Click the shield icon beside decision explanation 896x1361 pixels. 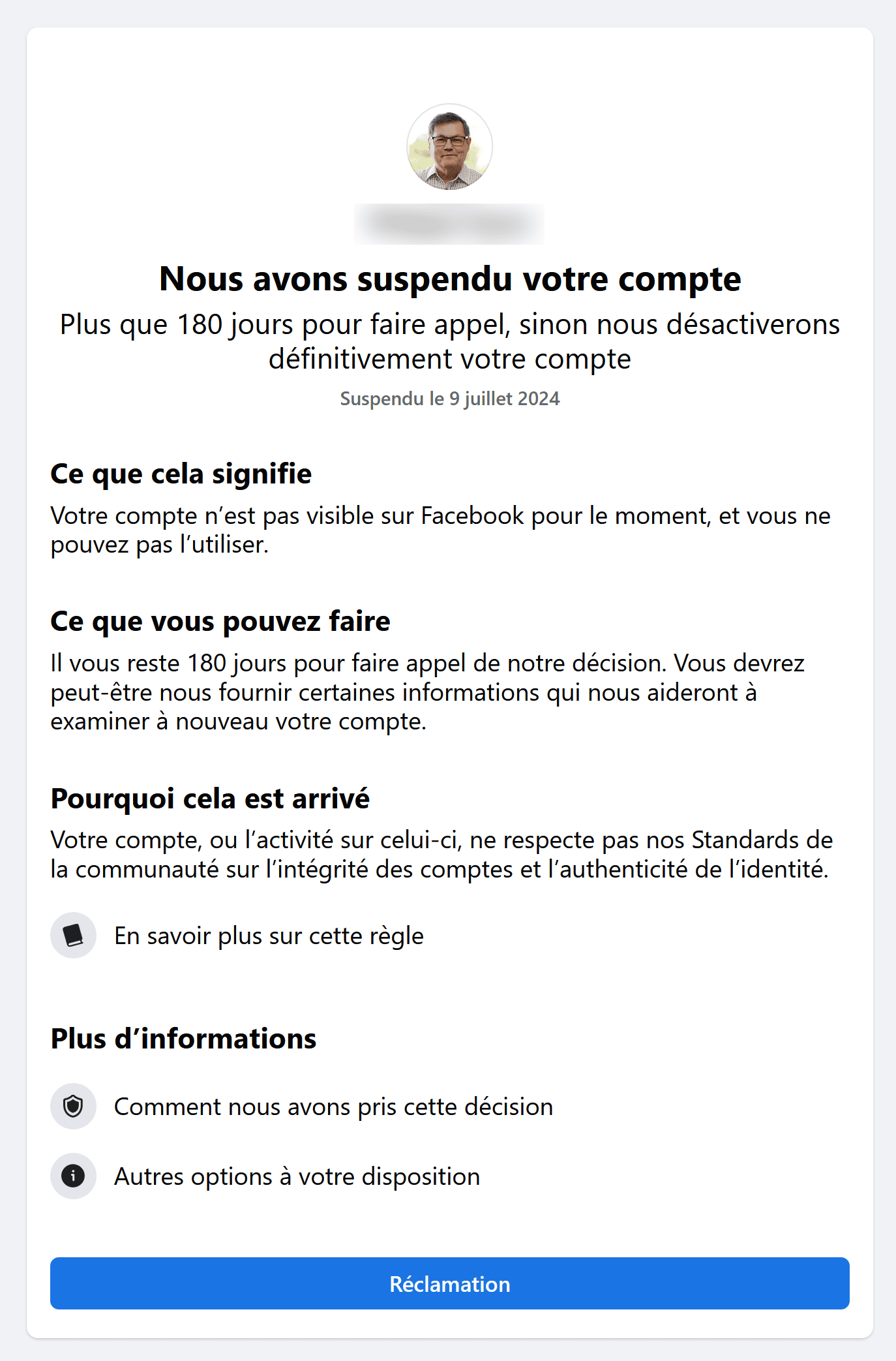tap(73, 1107)
